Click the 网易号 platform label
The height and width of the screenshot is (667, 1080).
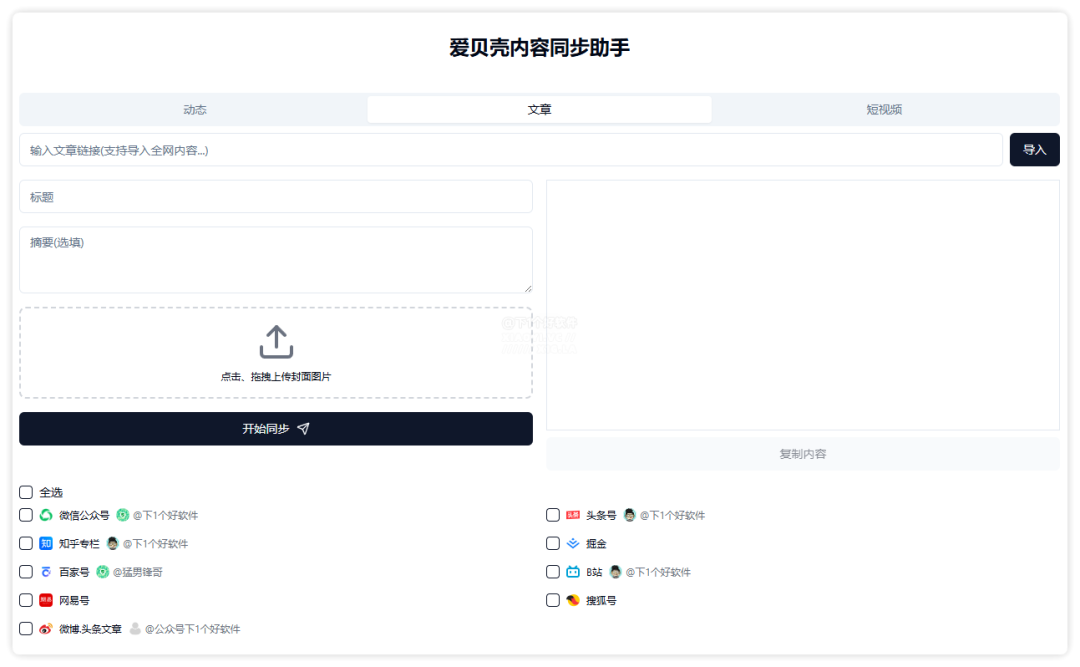click(x=74, y=600)
